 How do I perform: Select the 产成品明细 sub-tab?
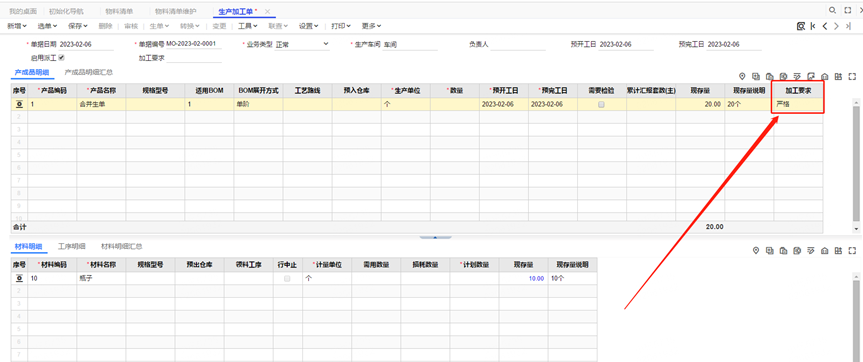[32, 72]
